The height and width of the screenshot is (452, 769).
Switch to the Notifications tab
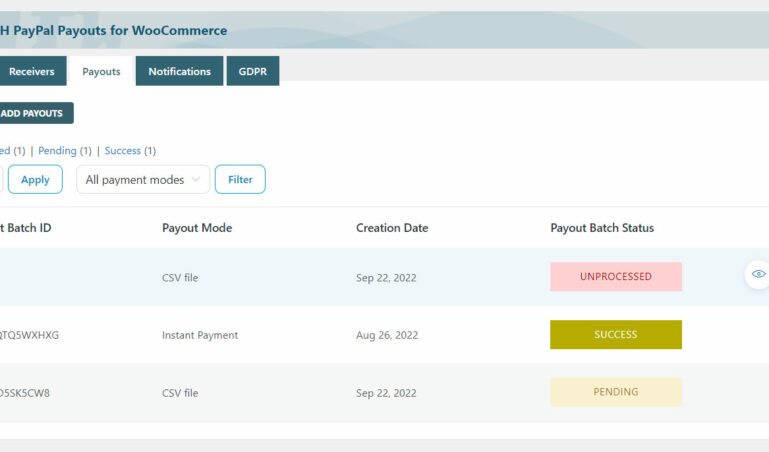pyautogui.click(x=180, y=72)
